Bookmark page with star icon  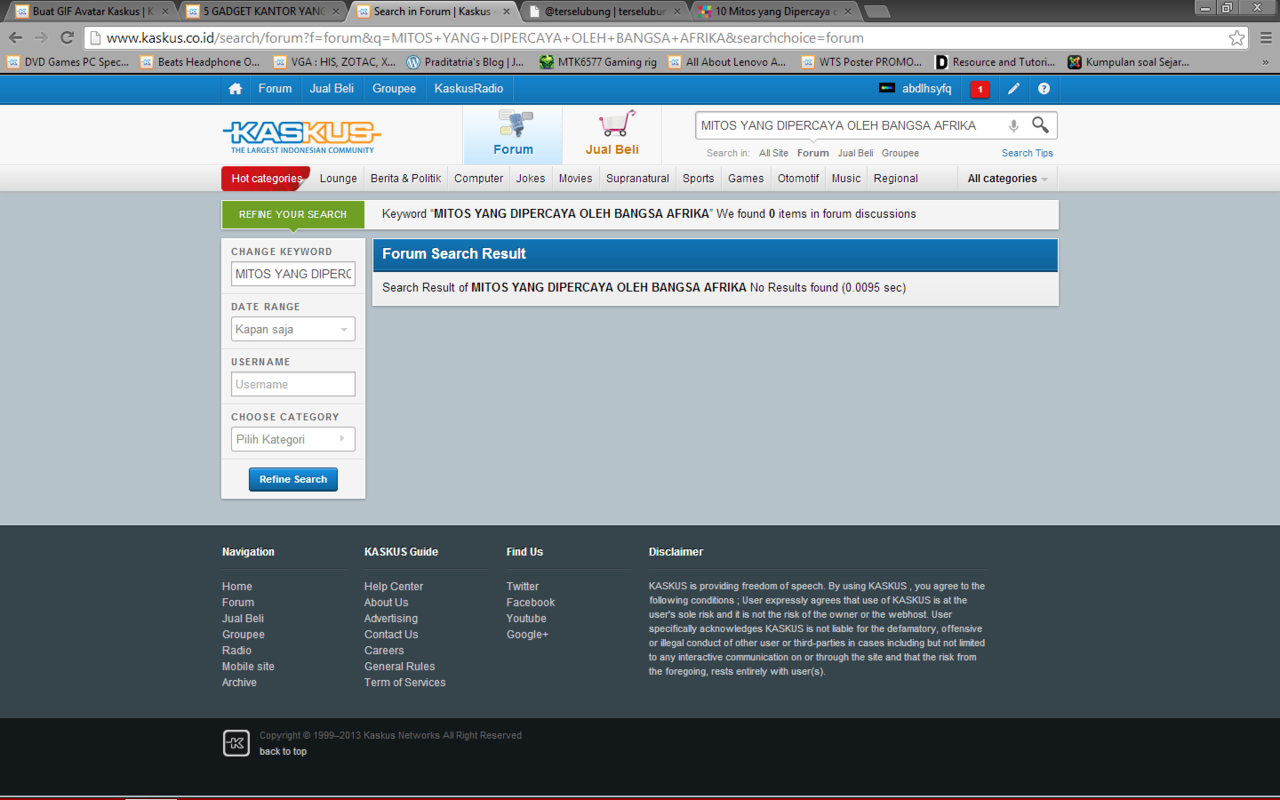(x=1237, y=38)
